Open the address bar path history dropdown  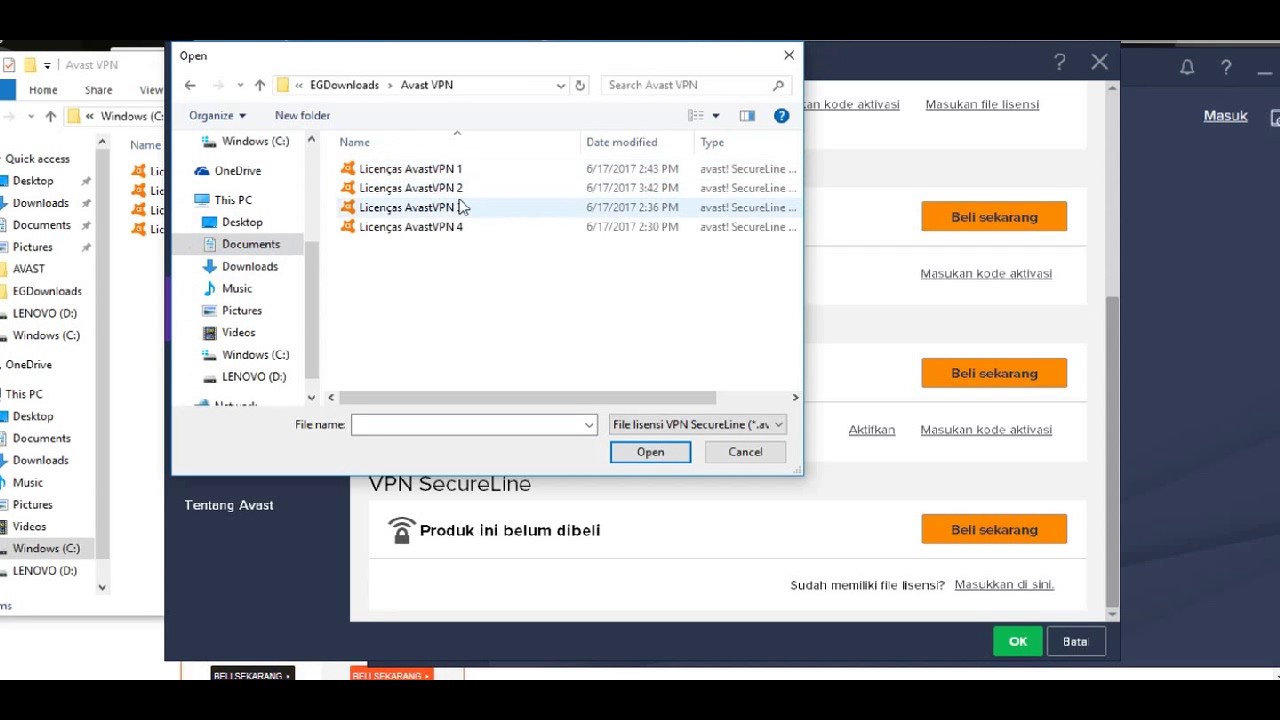point(560,85)
